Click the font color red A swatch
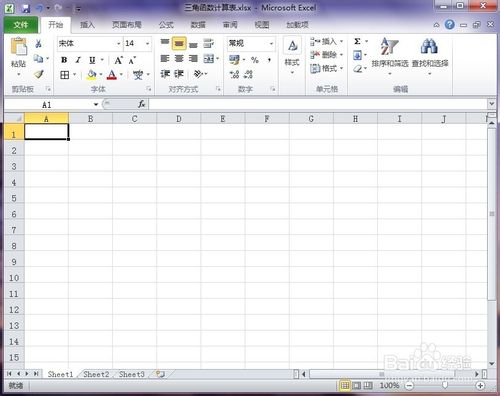 tap(112, 74)
